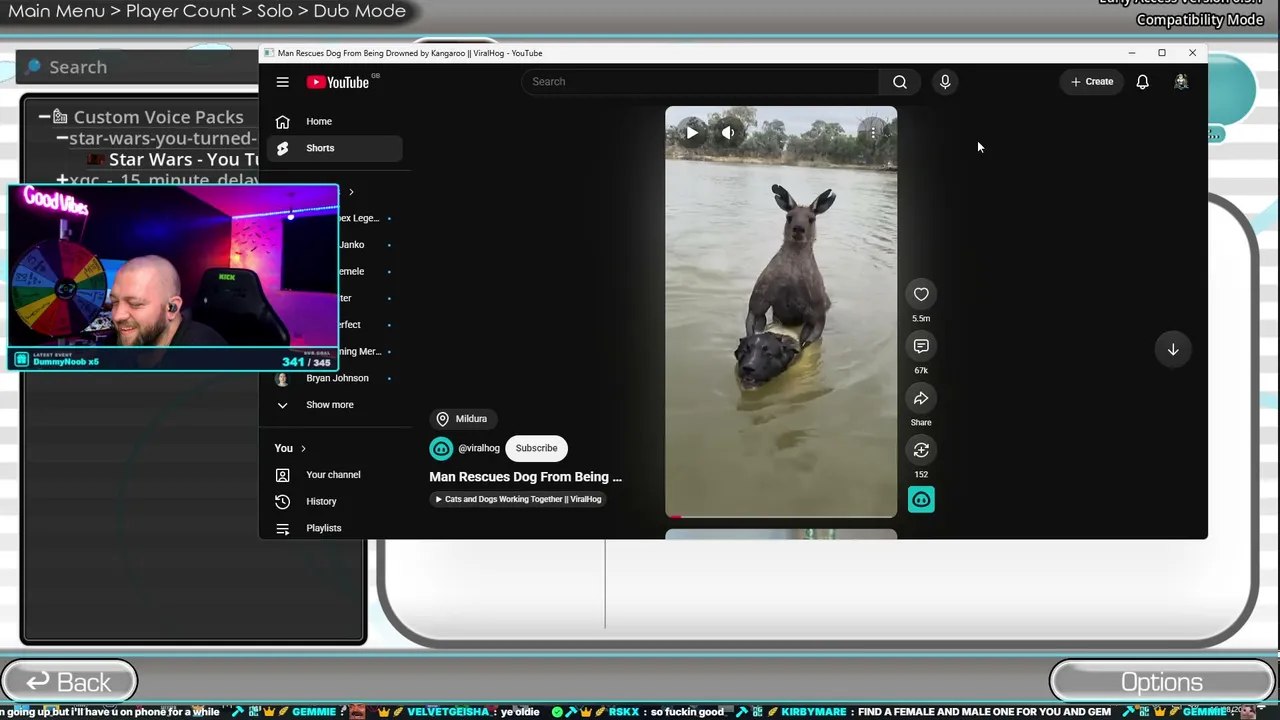Click the YouTube search input field
Screen dimensions: 1280x720
point(700,82)
